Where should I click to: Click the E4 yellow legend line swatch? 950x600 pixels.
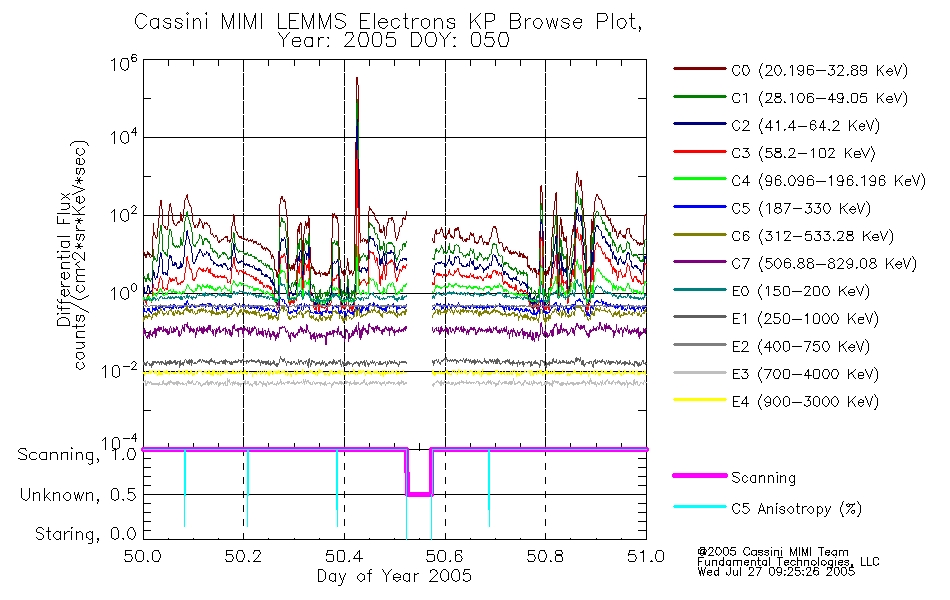click(700, 400)
